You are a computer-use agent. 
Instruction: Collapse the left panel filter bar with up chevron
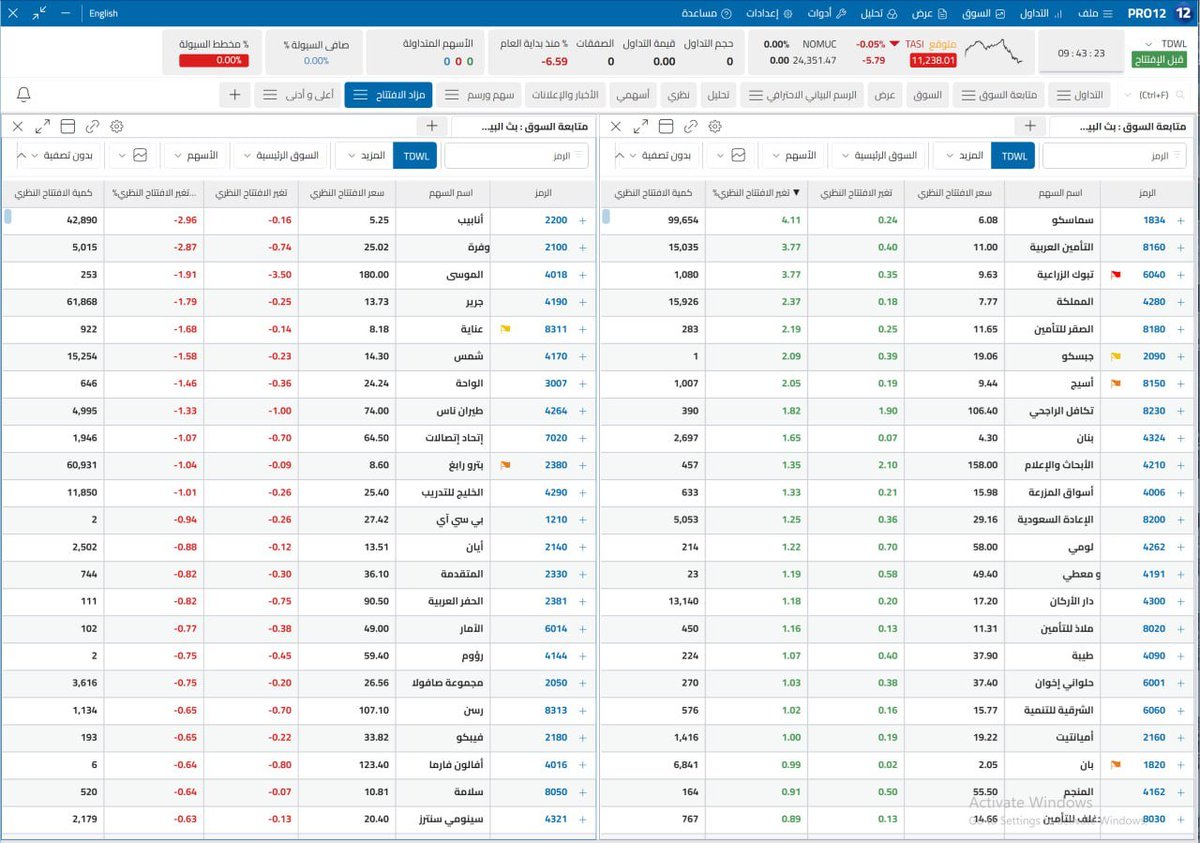pos(22,156)
